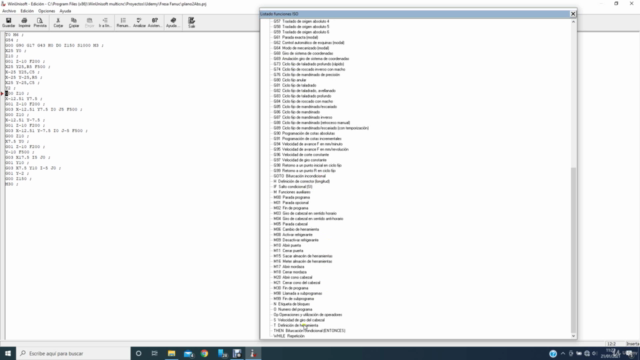Click code line 'G03 X17.5 I5 J0 ;'
The height and width of the screenshot is (360, 640).
[x=27, y=158]
